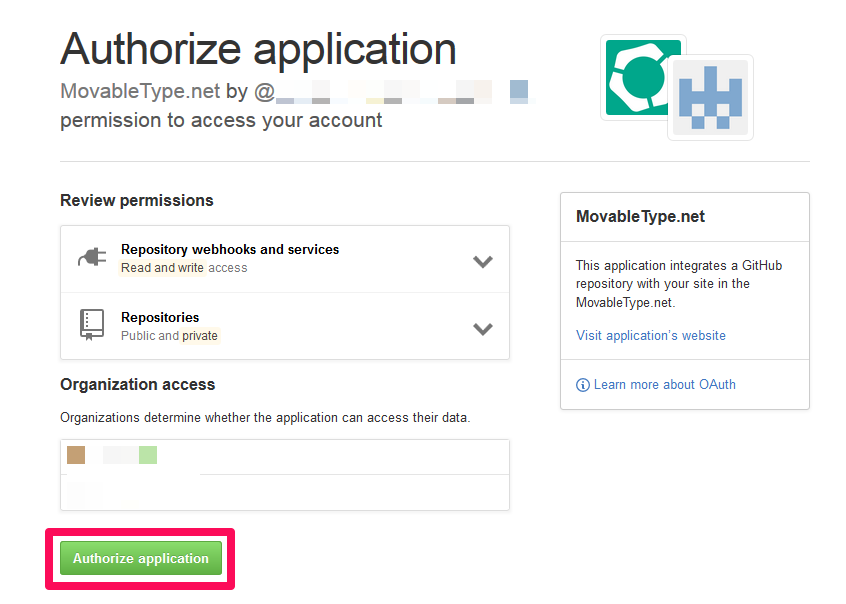
Task: Expand Repository webhooks and services permission
Action: (x=483, y=261)
